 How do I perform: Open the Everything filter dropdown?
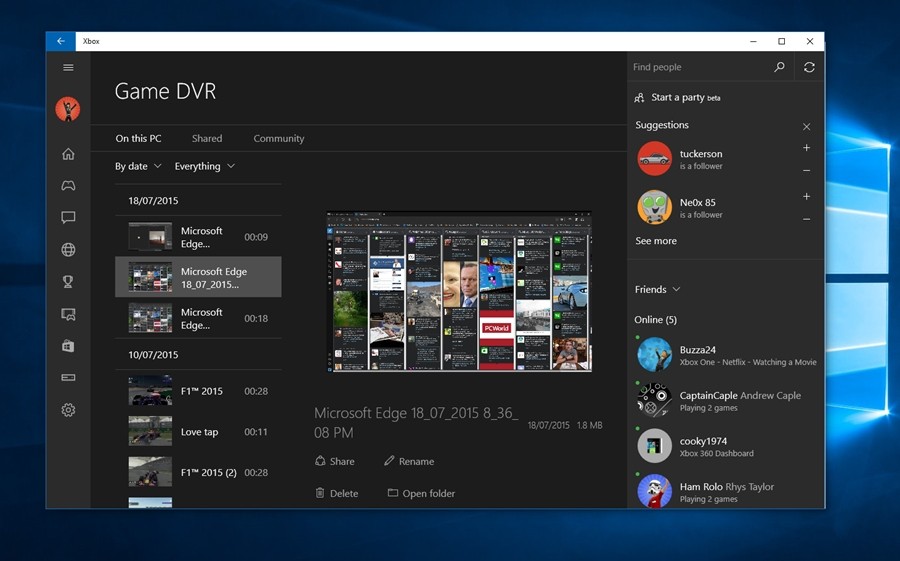tap(204, 166)
